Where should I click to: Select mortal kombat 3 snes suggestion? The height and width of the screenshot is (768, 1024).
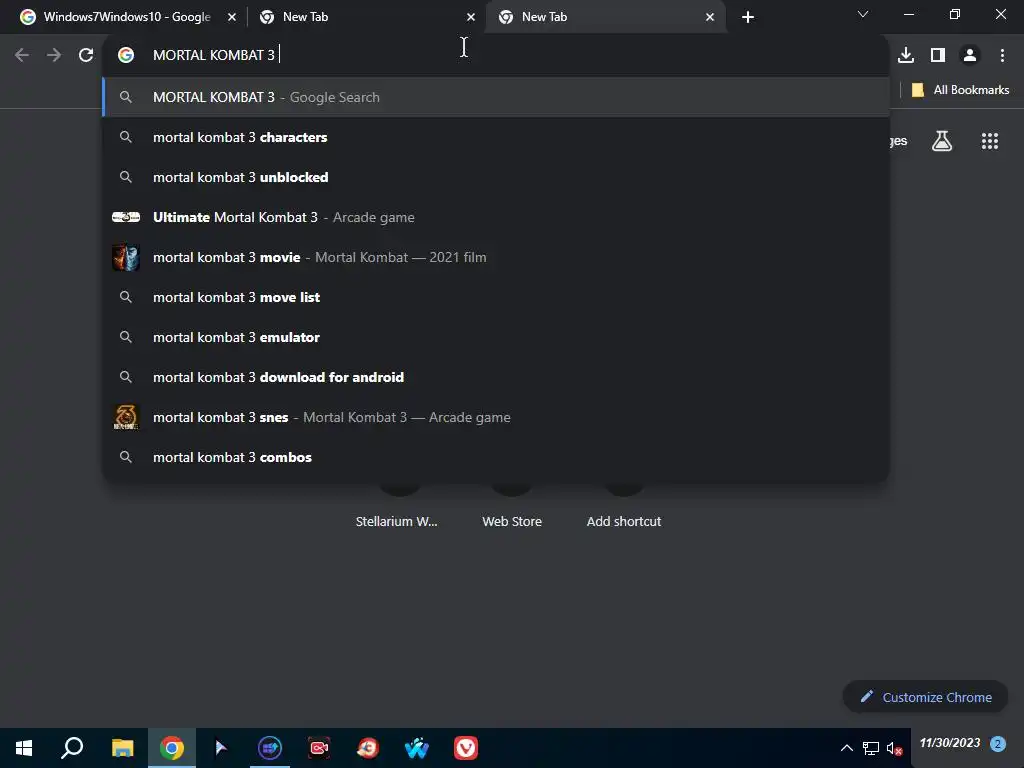[496, 417]
